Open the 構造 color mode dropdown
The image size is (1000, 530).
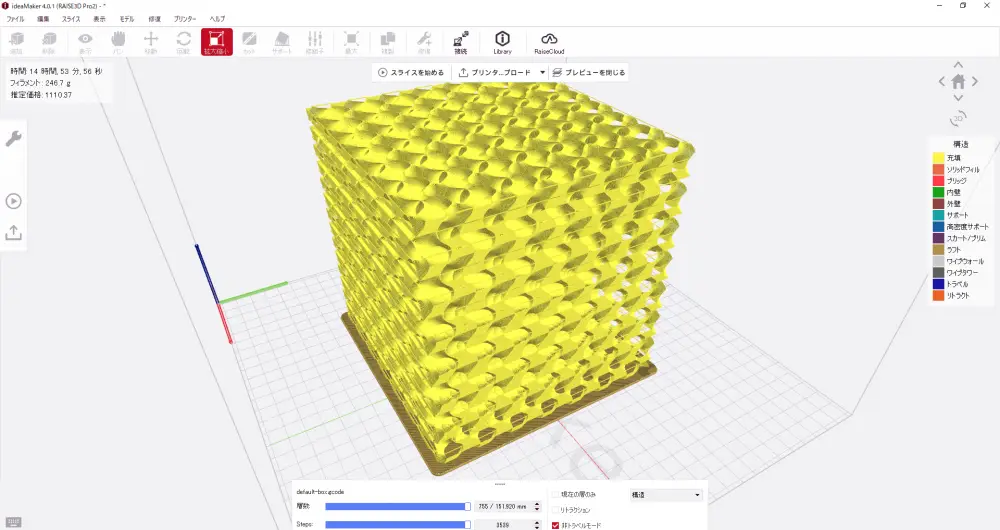point(665,494)
